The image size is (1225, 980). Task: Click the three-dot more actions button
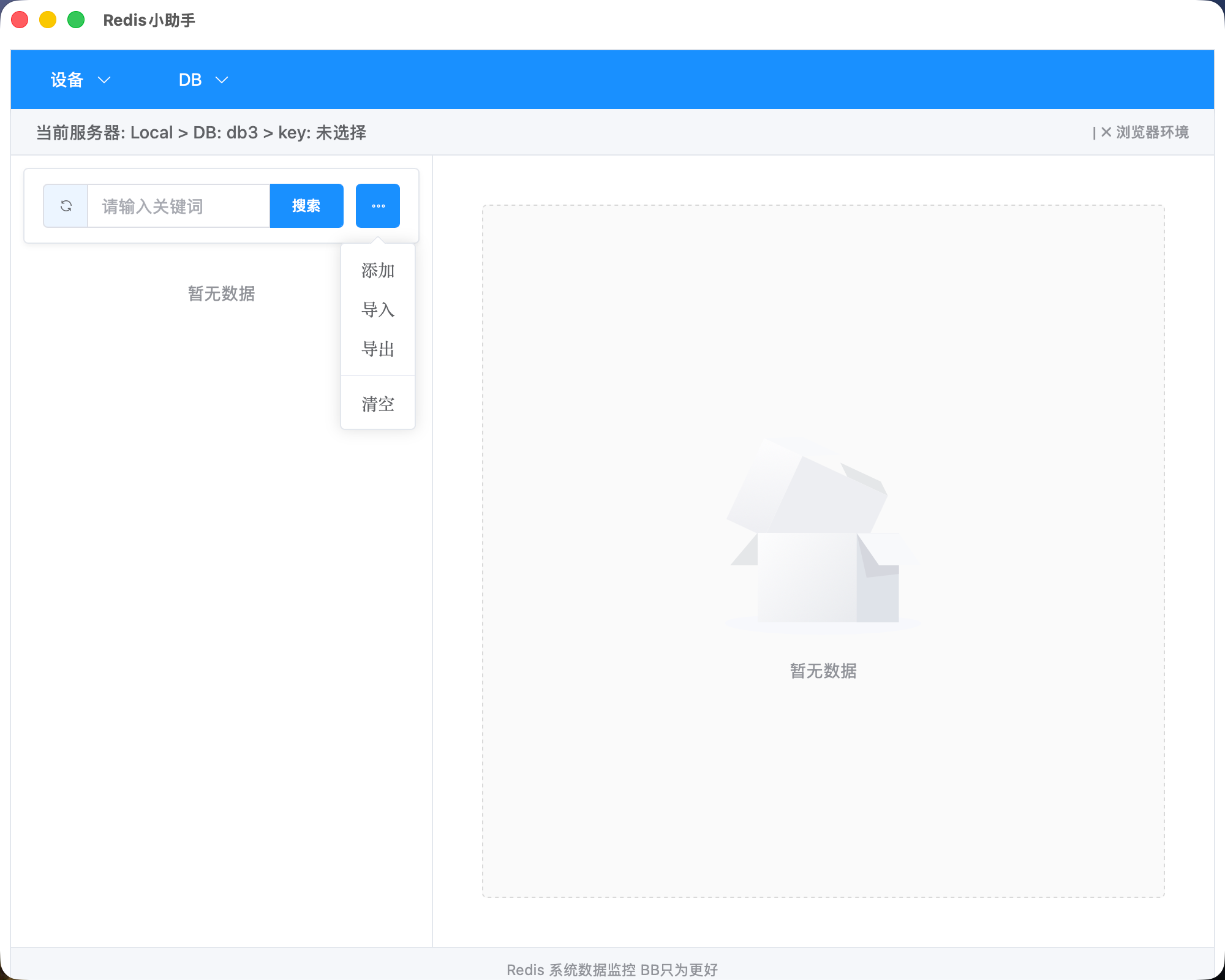coord(378,206)
